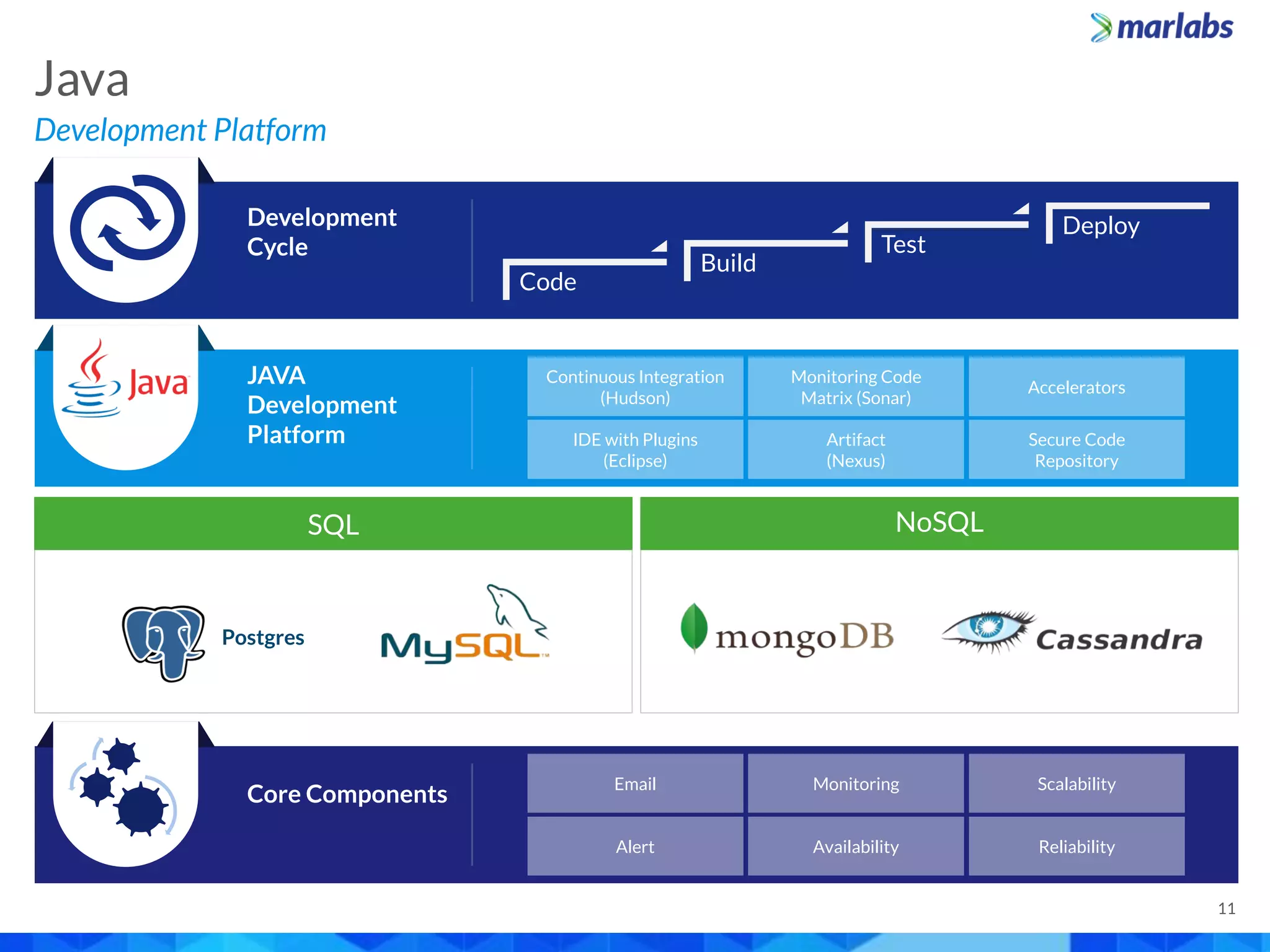Viewport: 1270px width, 952px height.
Task: Click the Email component box
Action: (635, 783)
